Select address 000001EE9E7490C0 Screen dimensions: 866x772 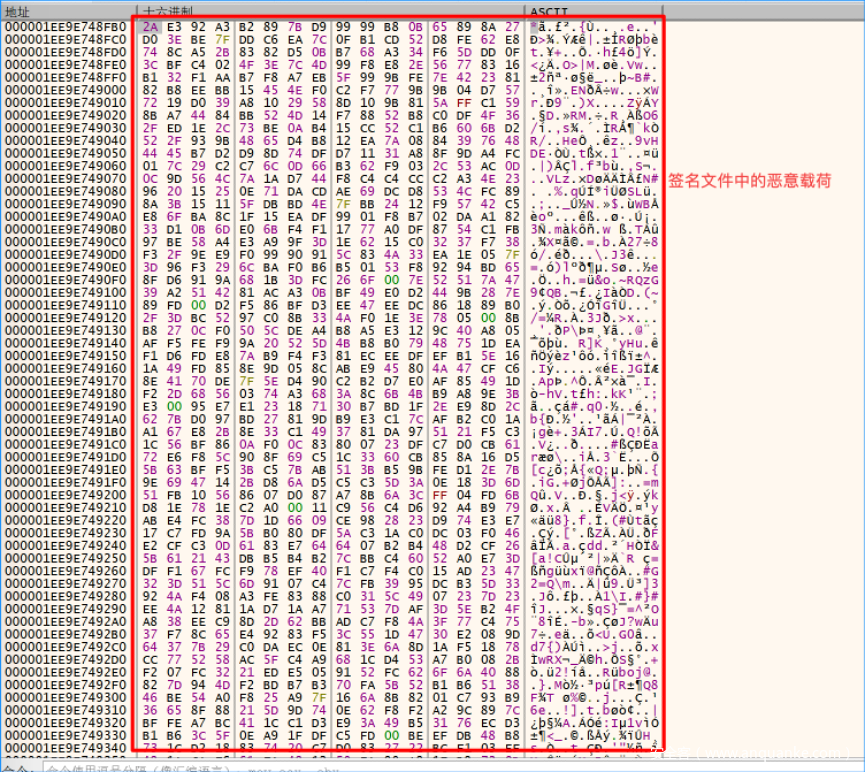(66, 242)
